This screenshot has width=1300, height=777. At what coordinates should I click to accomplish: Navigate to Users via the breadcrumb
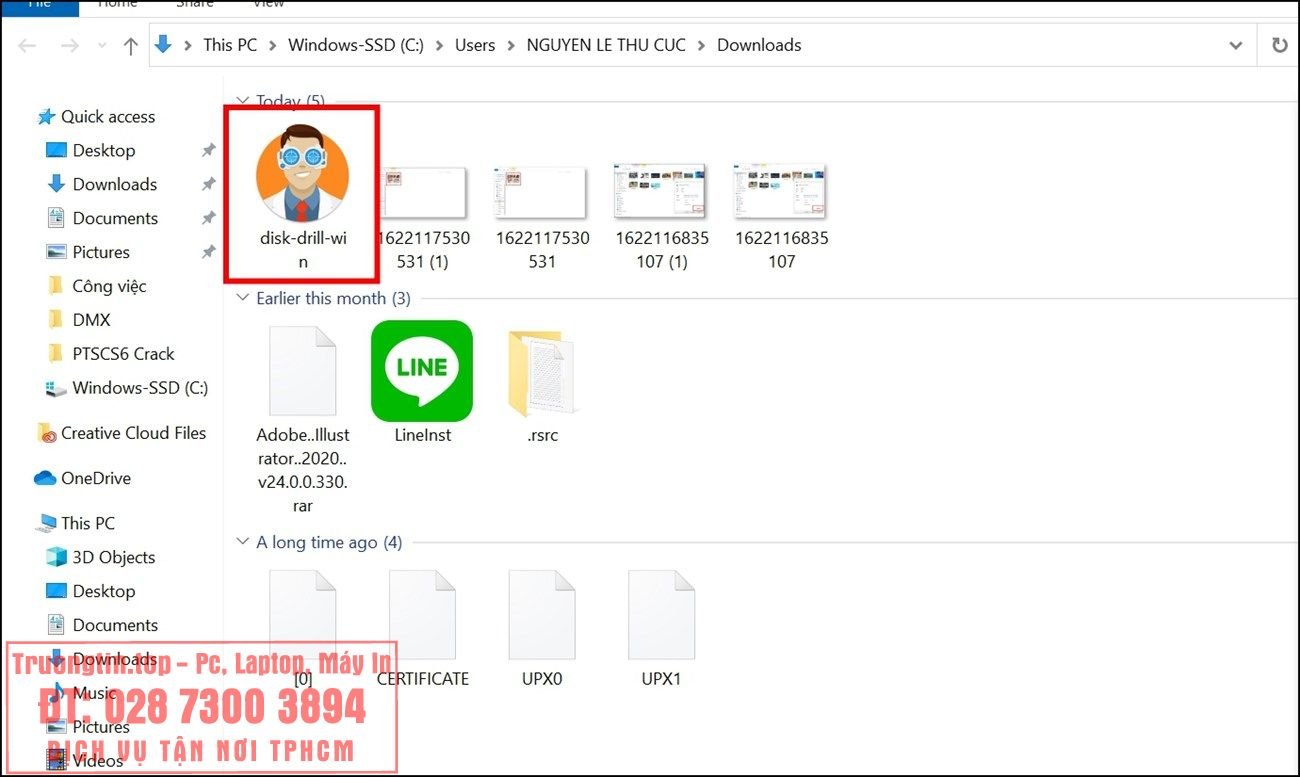[x=474, y=45]
